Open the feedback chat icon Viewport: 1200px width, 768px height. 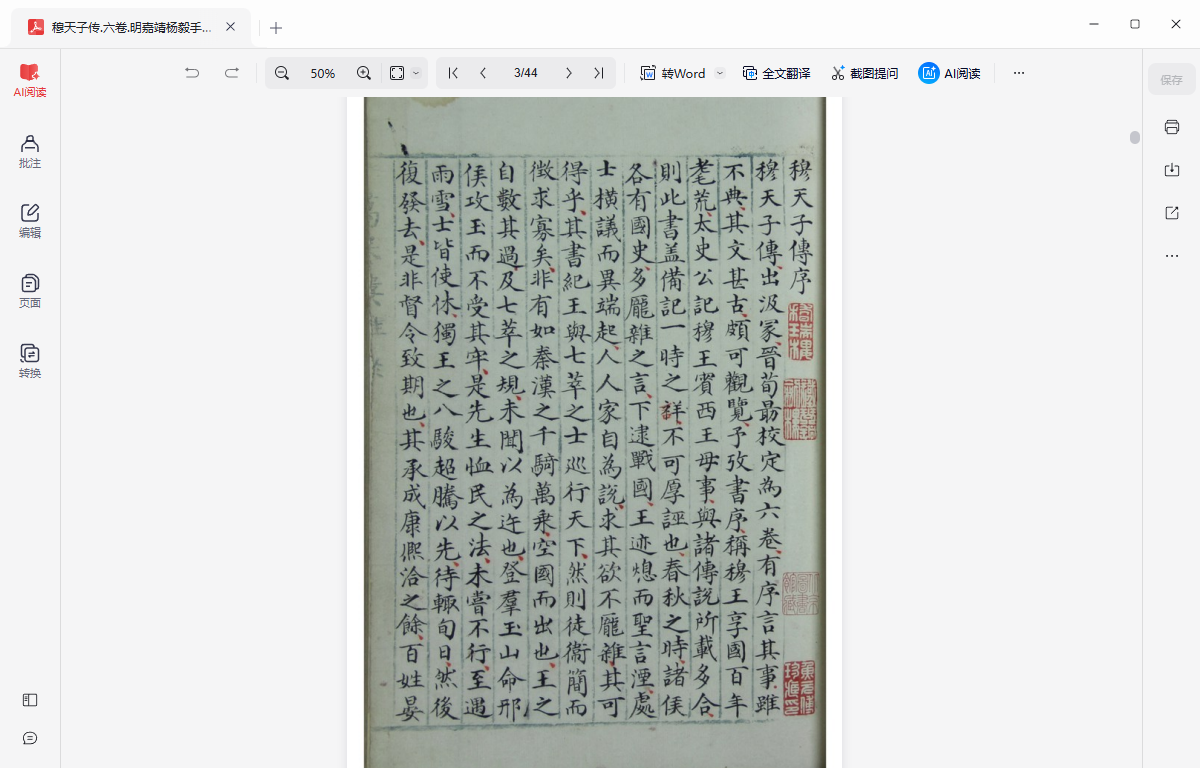[x=30, y=738]
